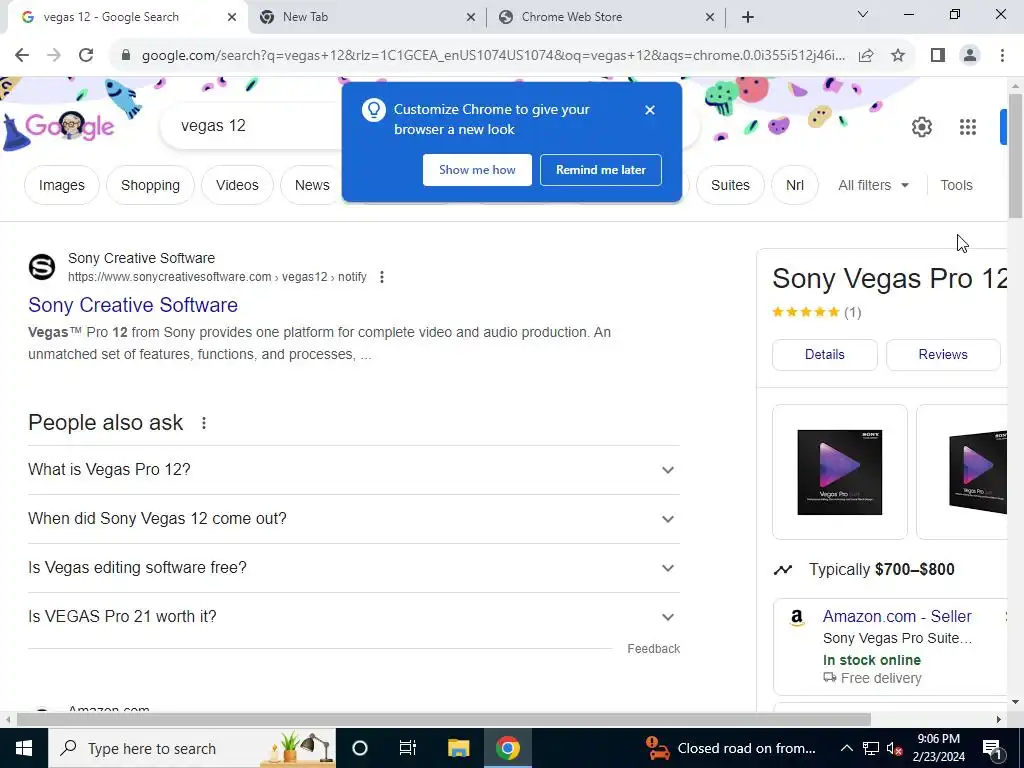The image size is (1024, 768).
Task: Click the Chrome address bar URL
Action: pos(493,56)
